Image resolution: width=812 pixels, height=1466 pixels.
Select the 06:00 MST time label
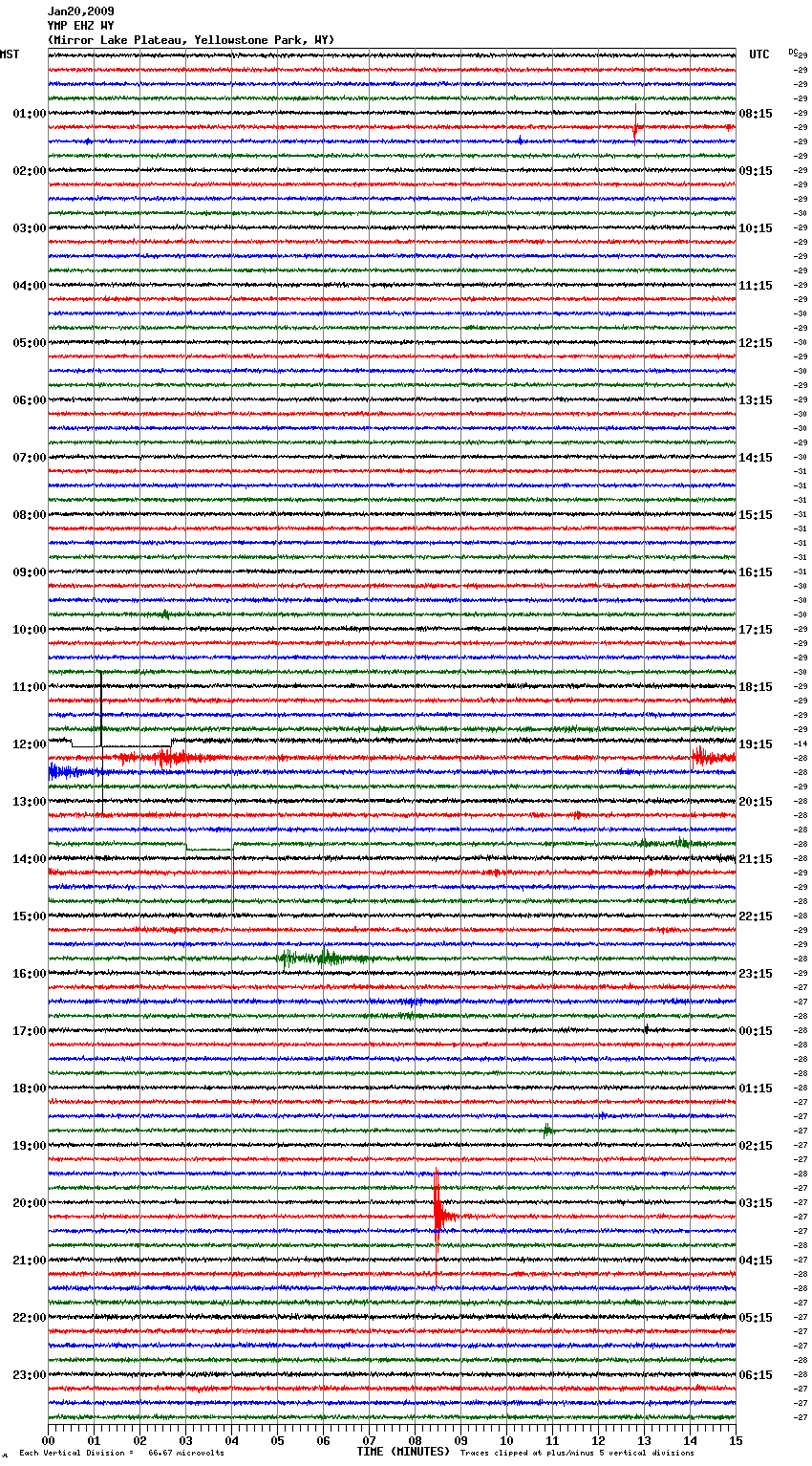click(x=30, y=400)
